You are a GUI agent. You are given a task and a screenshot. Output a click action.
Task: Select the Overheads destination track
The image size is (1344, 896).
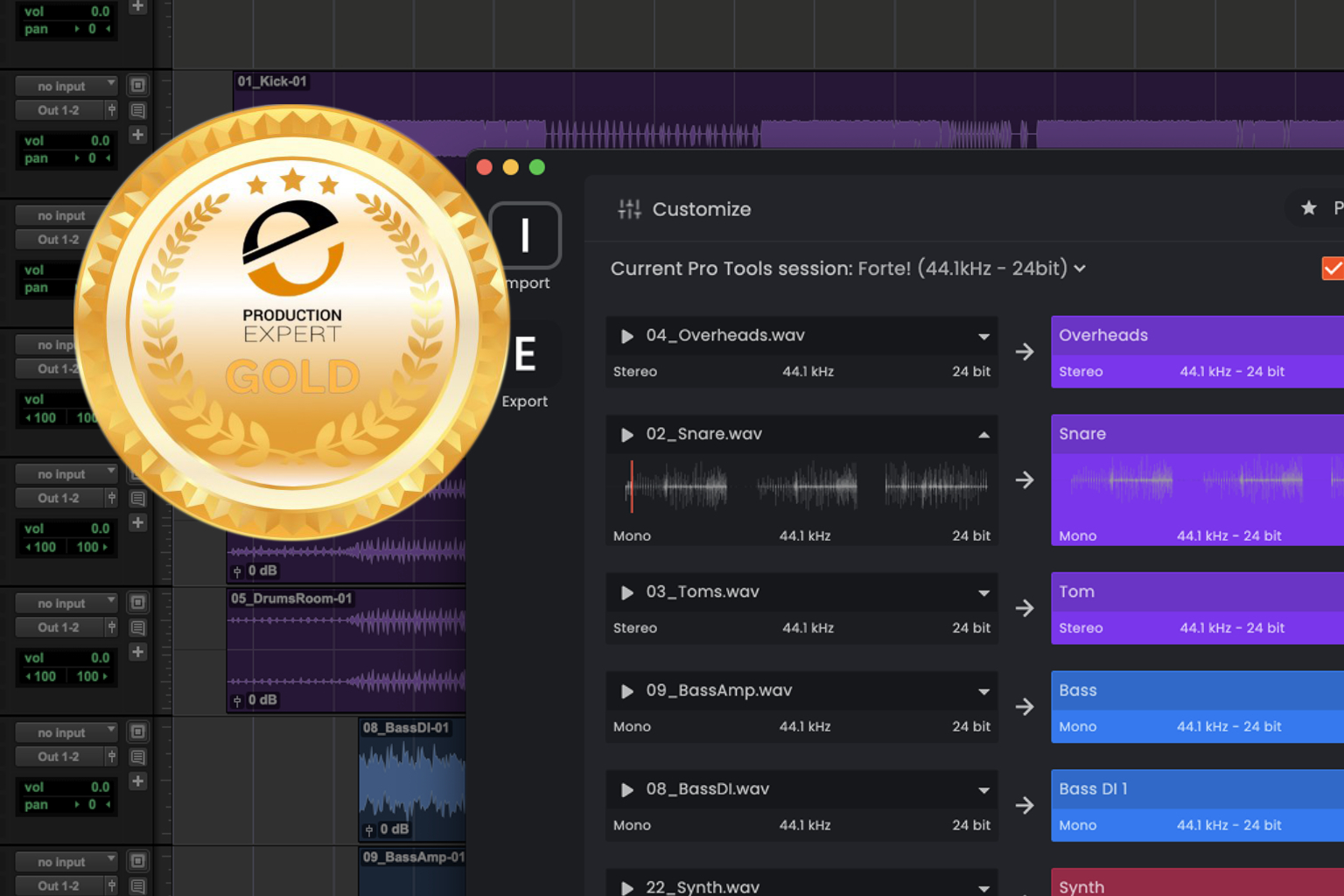[x=1197, y=352]
